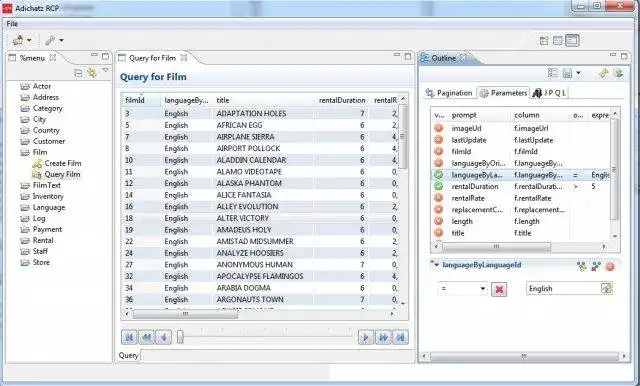Viewport: 640px width, 386px height.
Task: Open the Payment folder in menu tree
Action: 47,229
